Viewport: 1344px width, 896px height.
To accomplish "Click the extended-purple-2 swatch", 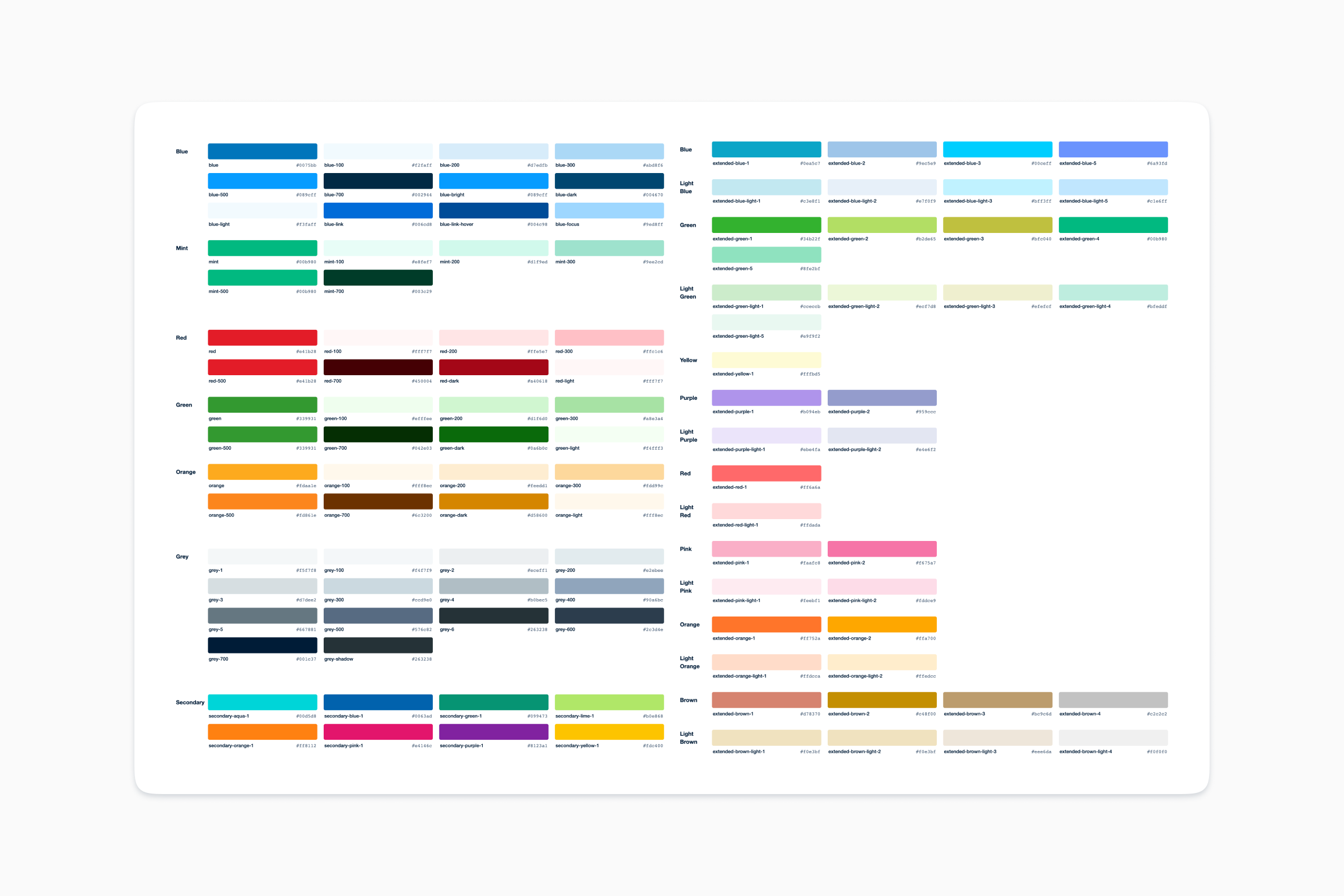I will 881,398.
